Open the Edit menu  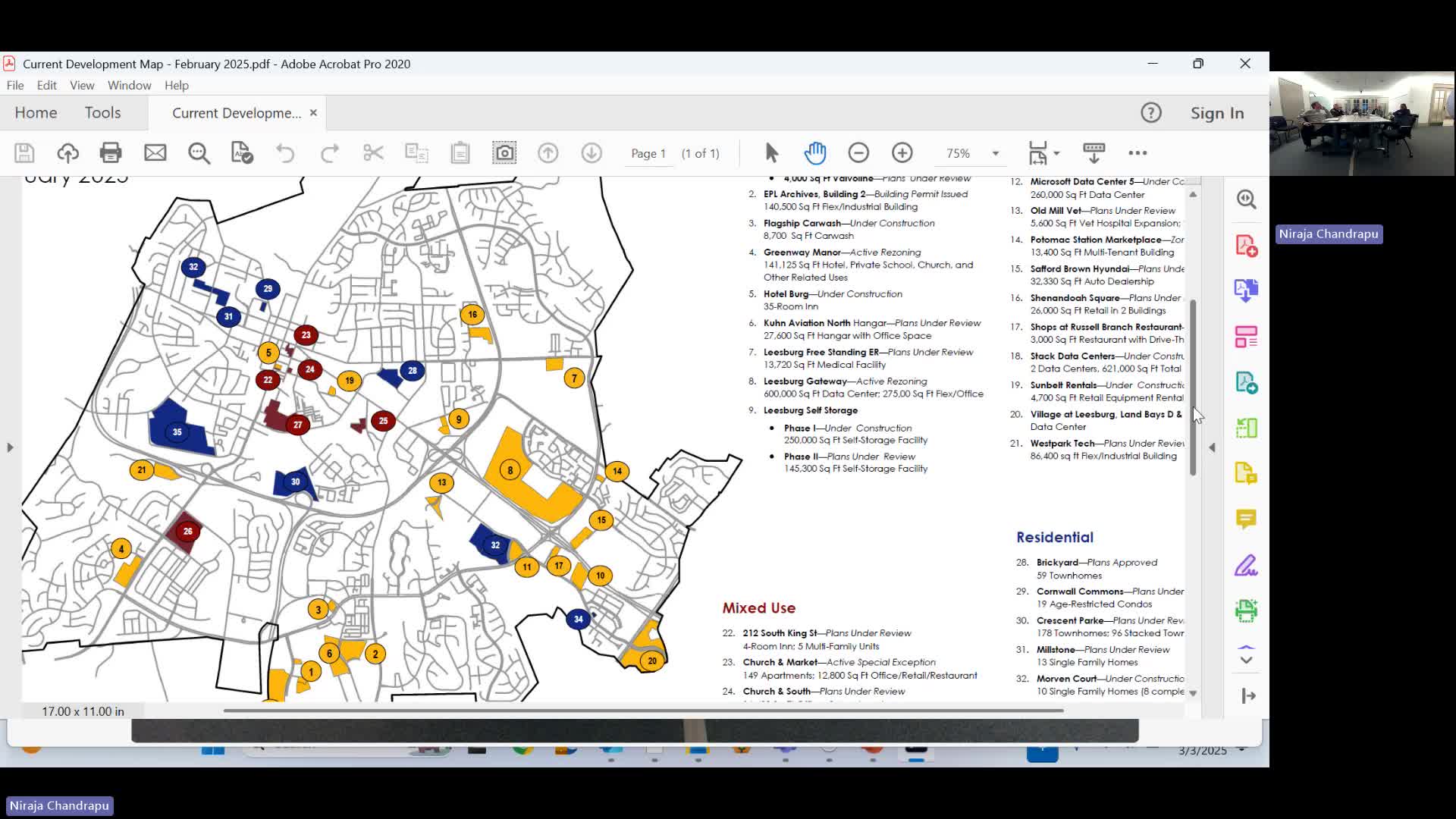point(47,85)
